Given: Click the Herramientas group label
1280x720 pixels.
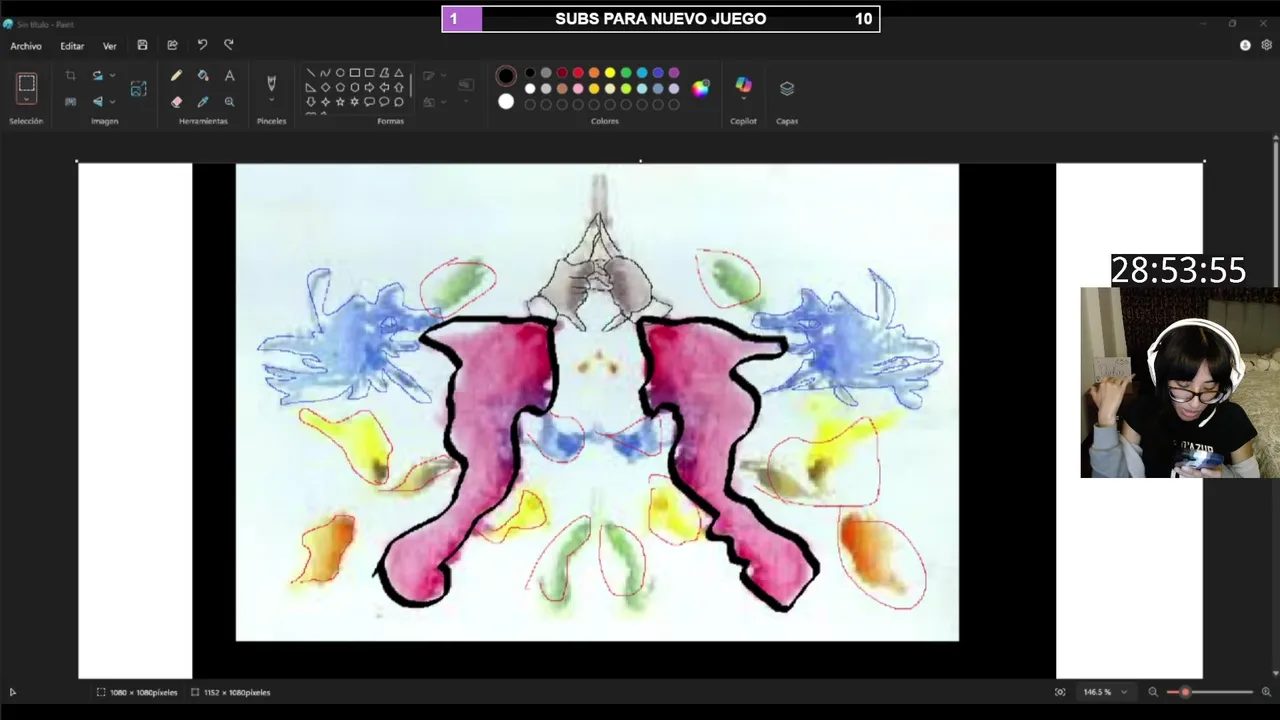Looking at the screenshot, I should 203,121.
